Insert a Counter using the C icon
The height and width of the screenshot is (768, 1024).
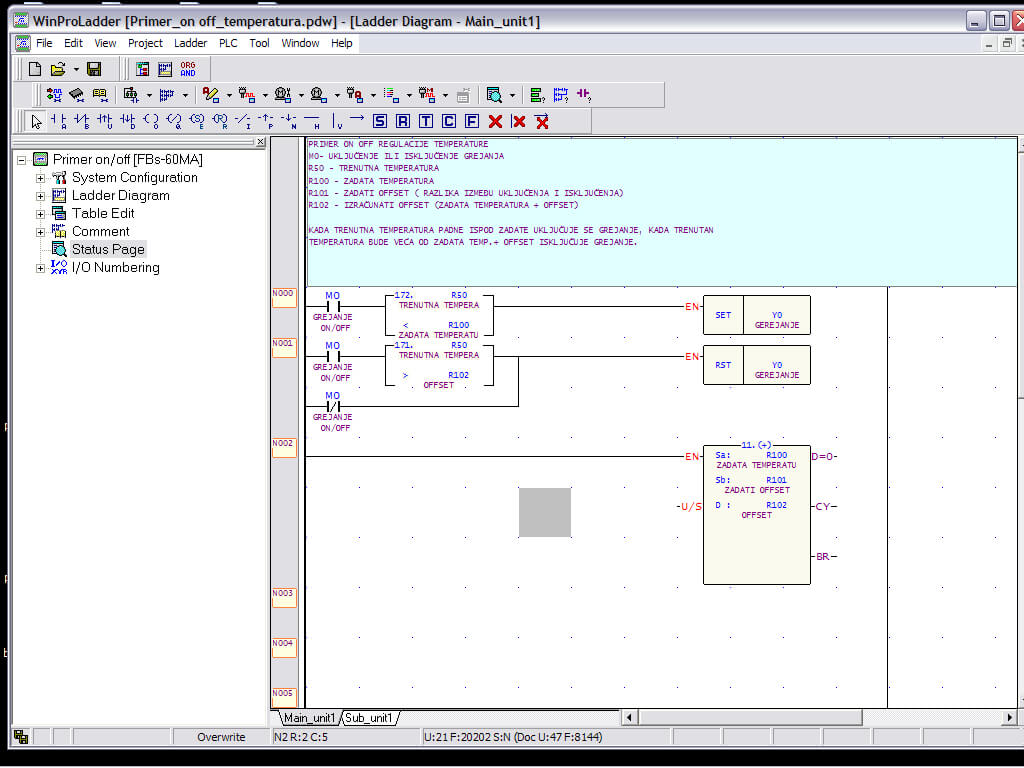(447, 121)
